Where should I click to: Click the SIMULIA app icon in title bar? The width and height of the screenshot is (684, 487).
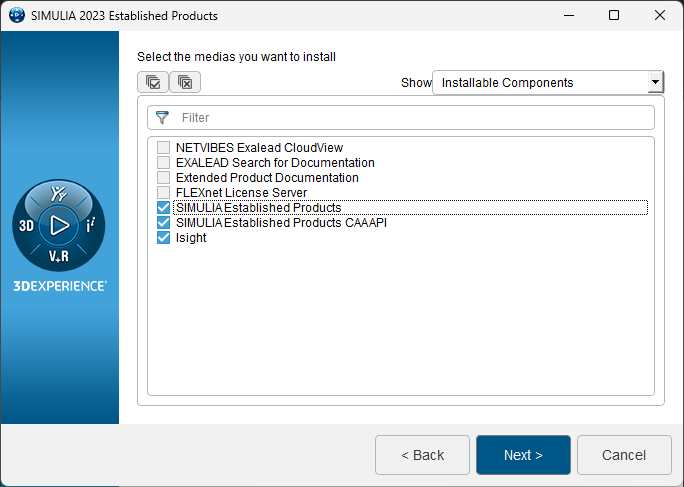pyautogui.click(x=17, y=16)
